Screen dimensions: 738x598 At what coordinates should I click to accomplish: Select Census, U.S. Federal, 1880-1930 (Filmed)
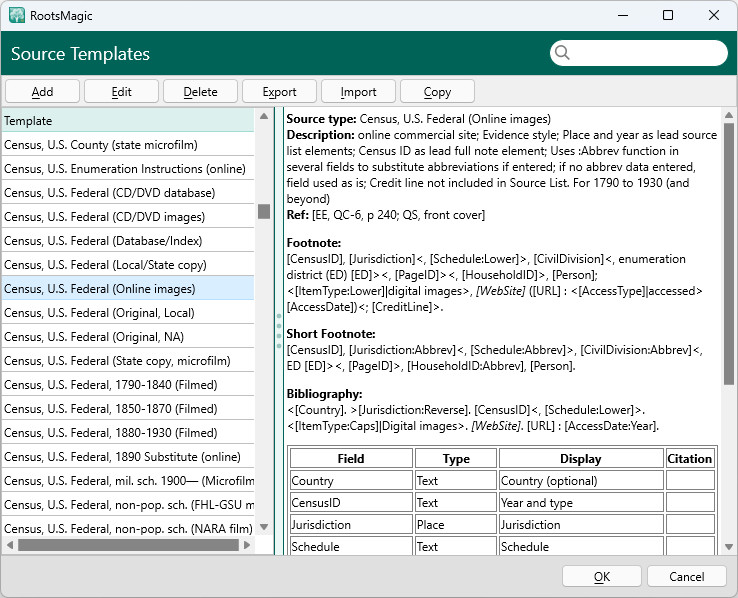128,432
